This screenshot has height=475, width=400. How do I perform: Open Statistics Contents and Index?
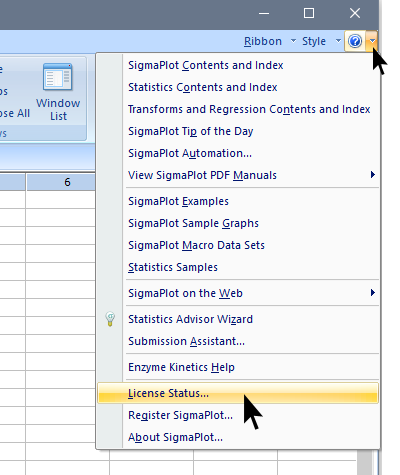(238, 87)
